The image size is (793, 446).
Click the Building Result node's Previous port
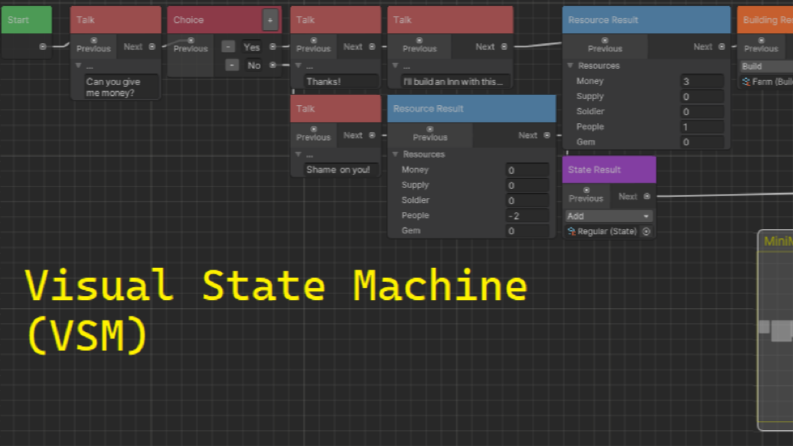761,40
